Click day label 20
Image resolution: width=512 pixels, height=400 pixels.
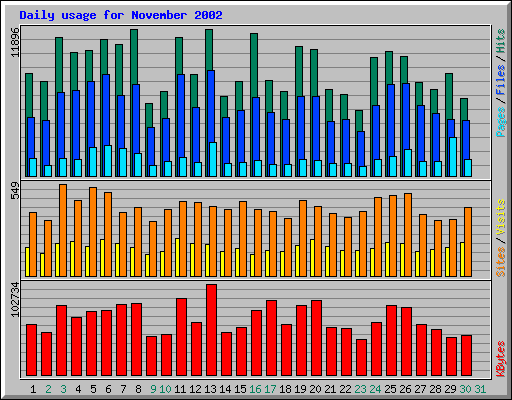click(x=315, y=389)
